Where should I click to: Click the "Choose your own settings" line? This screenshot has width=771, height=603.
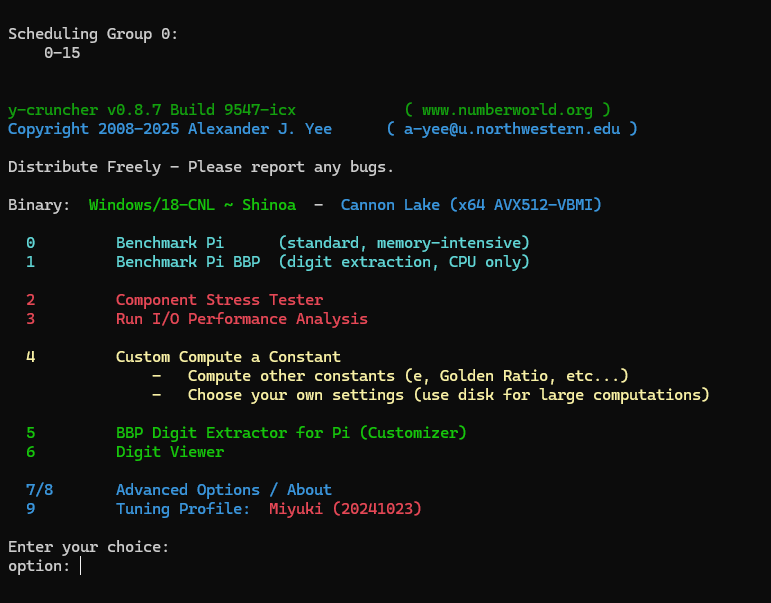[x=448, y=395]
